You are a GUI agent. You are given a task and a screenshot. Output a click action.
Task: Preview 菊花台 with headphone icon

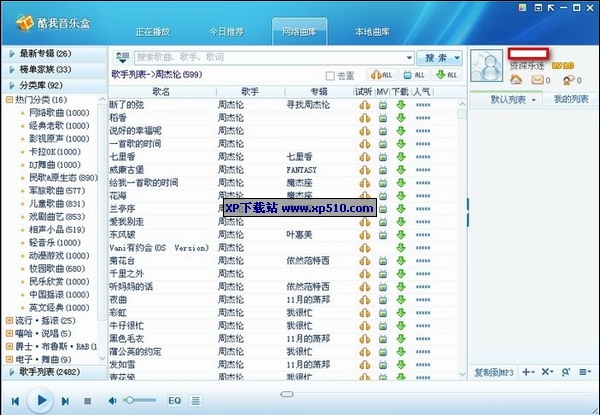point(365,261)
